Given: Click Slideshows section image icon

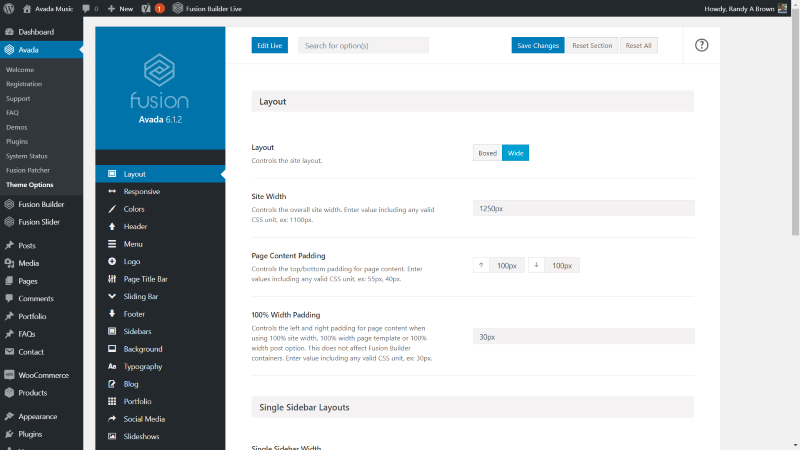Looking at the screenshot, I should tap(112, 436).
